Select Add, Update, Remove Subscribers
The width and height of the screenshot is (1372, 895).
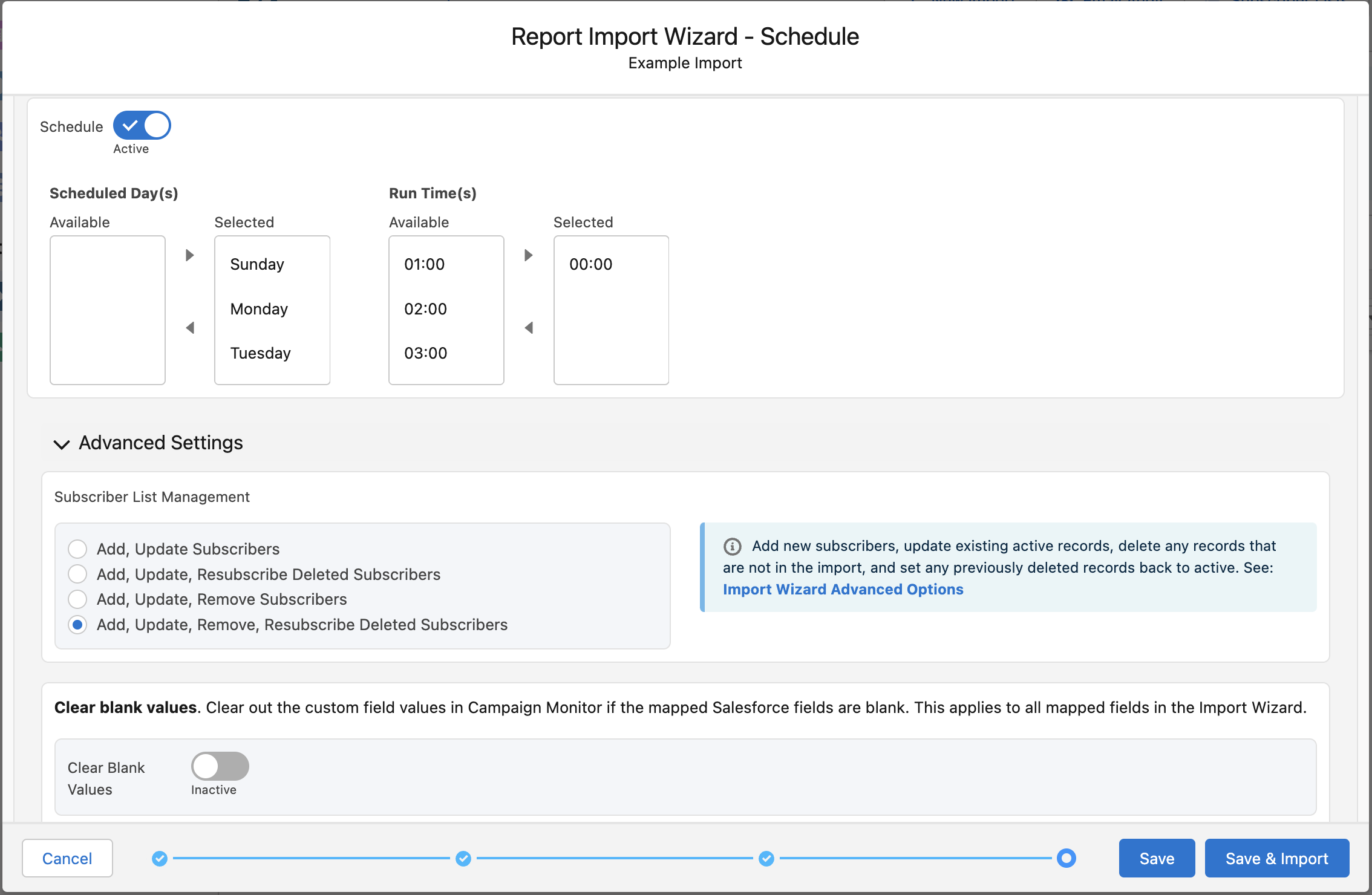click(77, 599)
